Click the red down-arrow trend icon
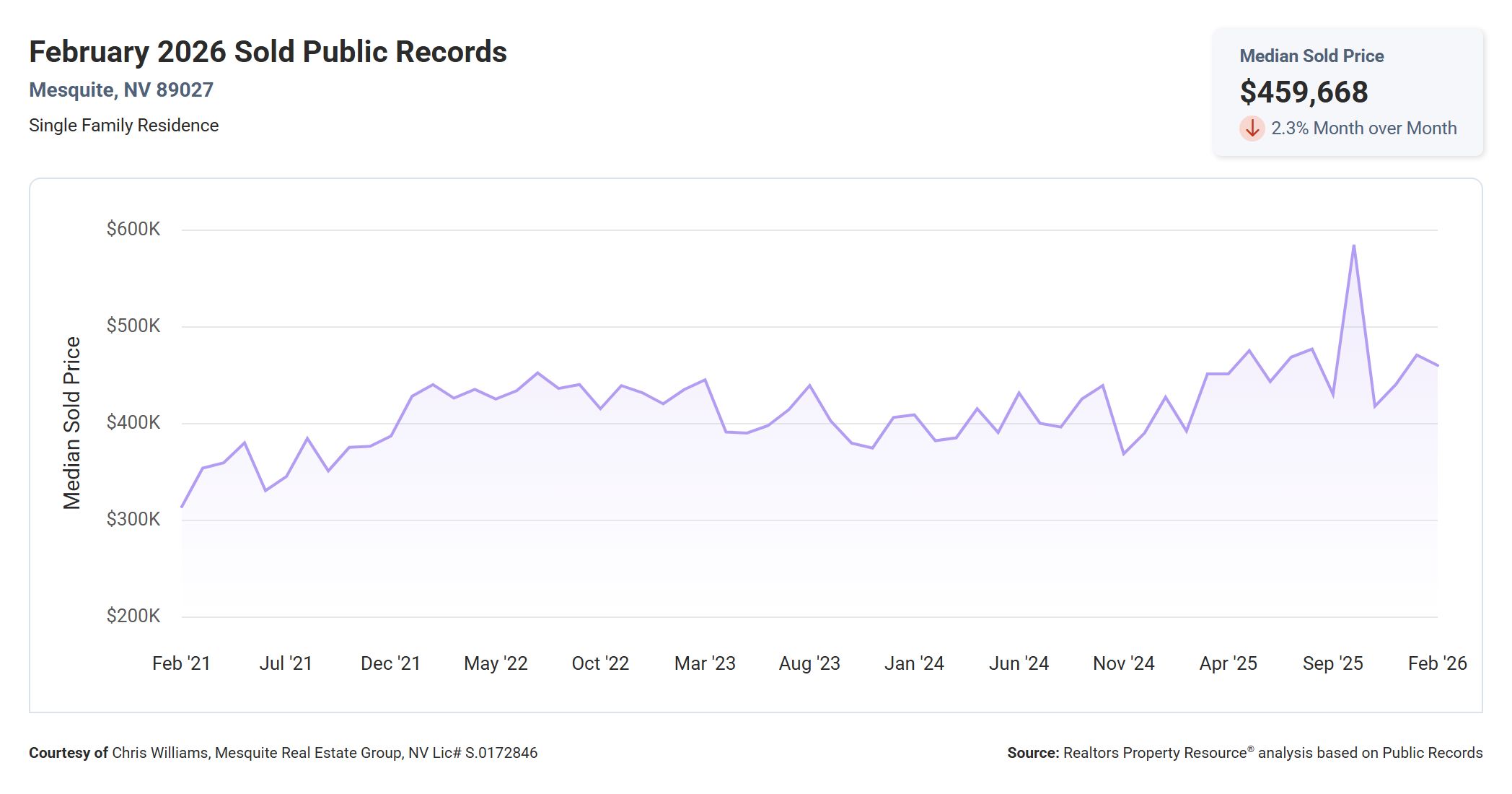 (1252, 128)
